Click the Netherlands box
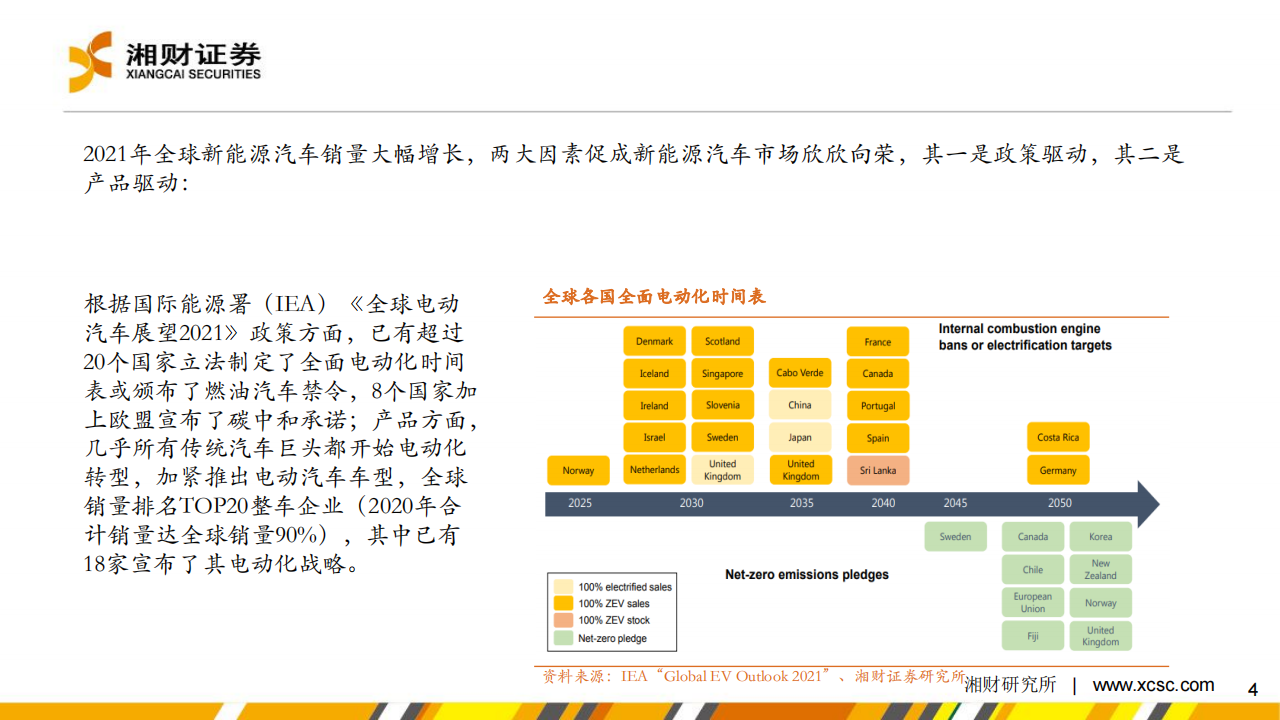 click(x=655, y=470)
